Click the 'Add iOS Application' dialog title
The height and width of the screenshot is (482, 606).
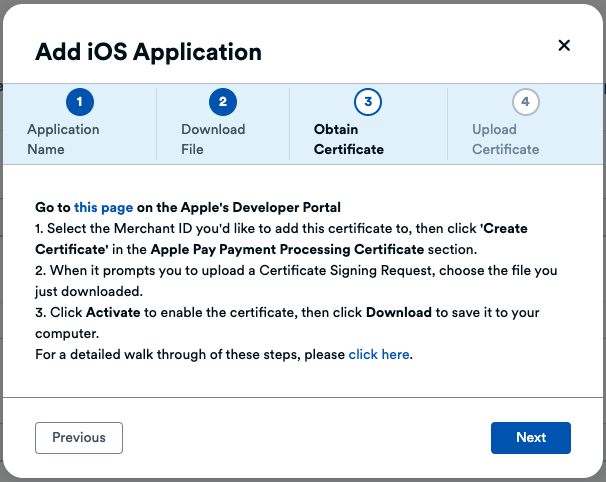148,51
